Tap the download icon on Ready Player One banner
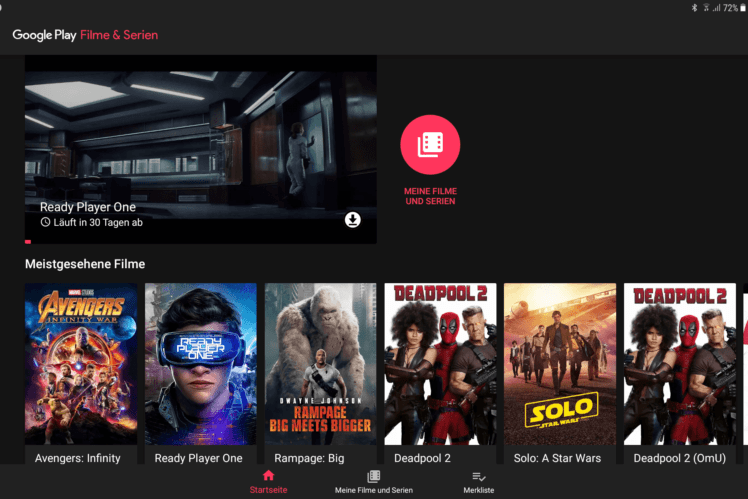Screen dimensions: 748x499 [x=353, y=220]
